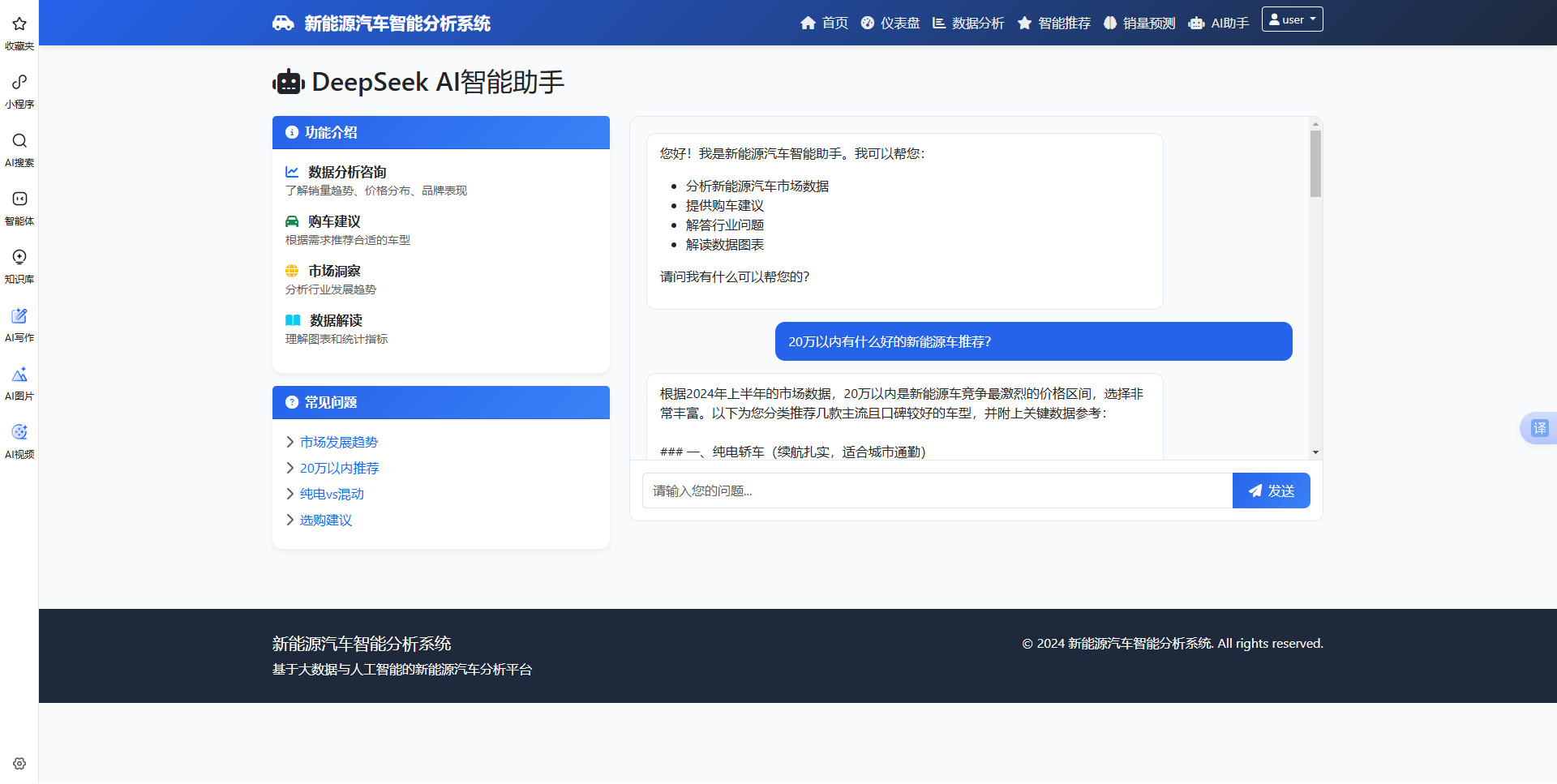Click the text 根据需求推荐合适的车型
1557x784 pixels.
point(348,240)
